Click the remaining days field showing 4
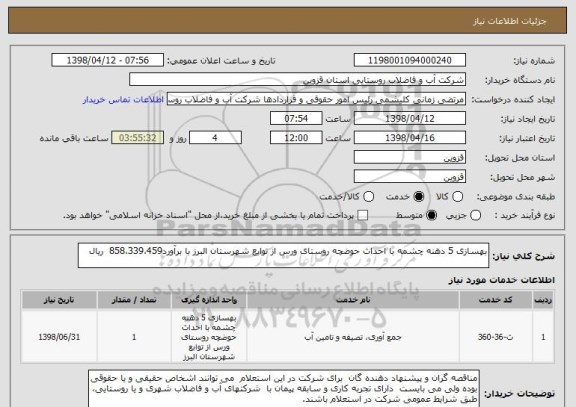576x407 pixels. (215, 138)
